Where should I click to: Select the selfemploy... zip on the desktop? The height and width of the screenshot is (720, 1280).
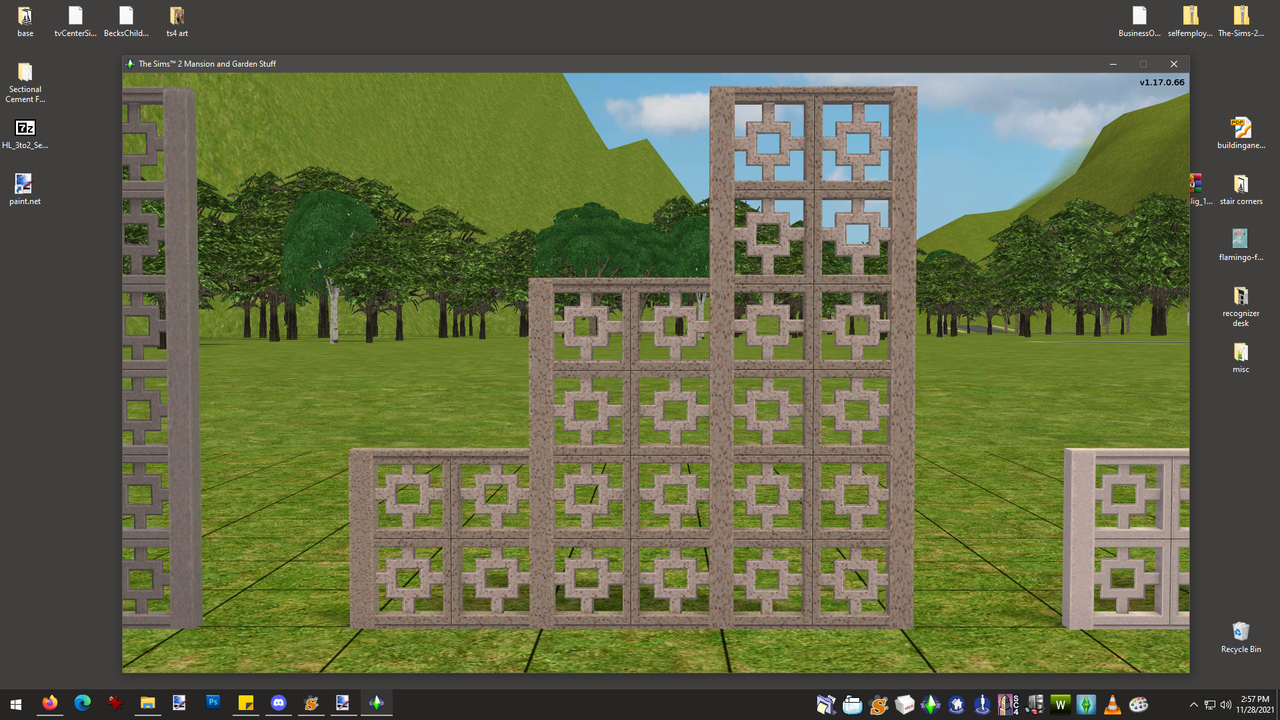(1190, 22)
